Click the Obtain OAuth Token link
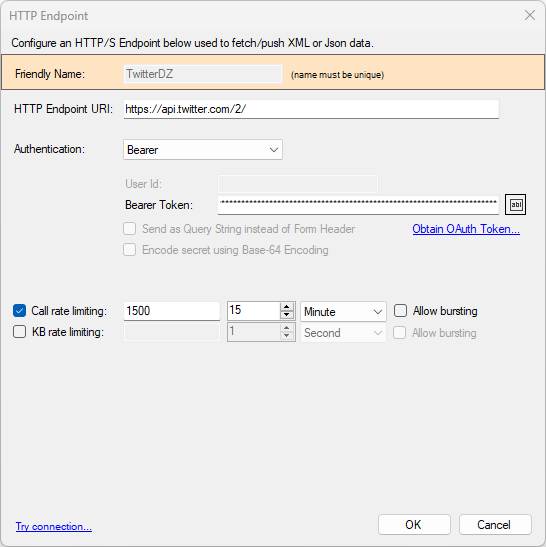 click(466, 229)
